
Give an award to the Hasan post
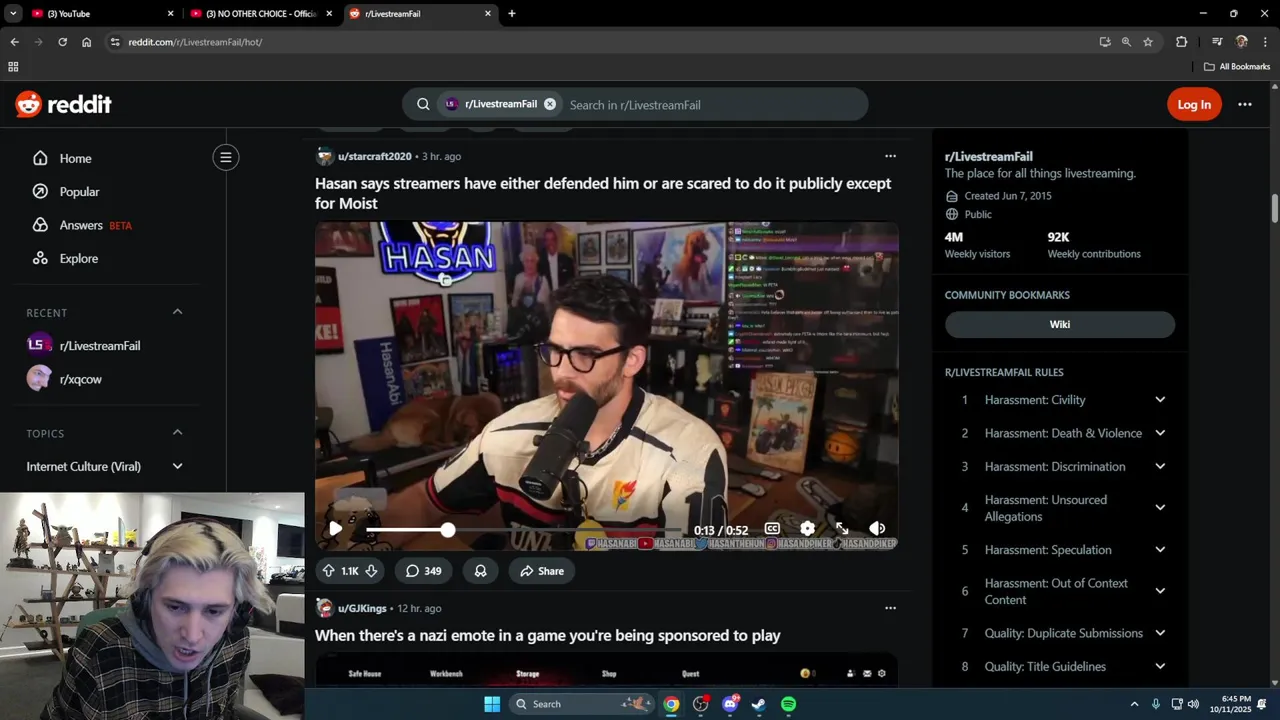click(480, 571)
